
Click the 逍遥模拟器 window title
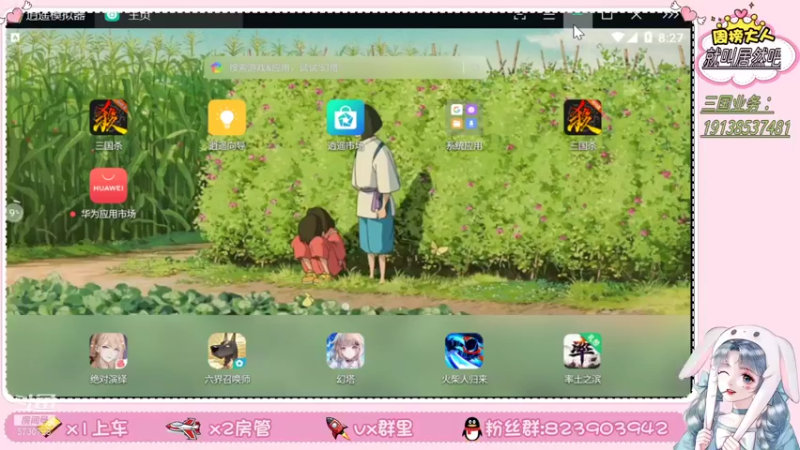[x=55, y=16]
